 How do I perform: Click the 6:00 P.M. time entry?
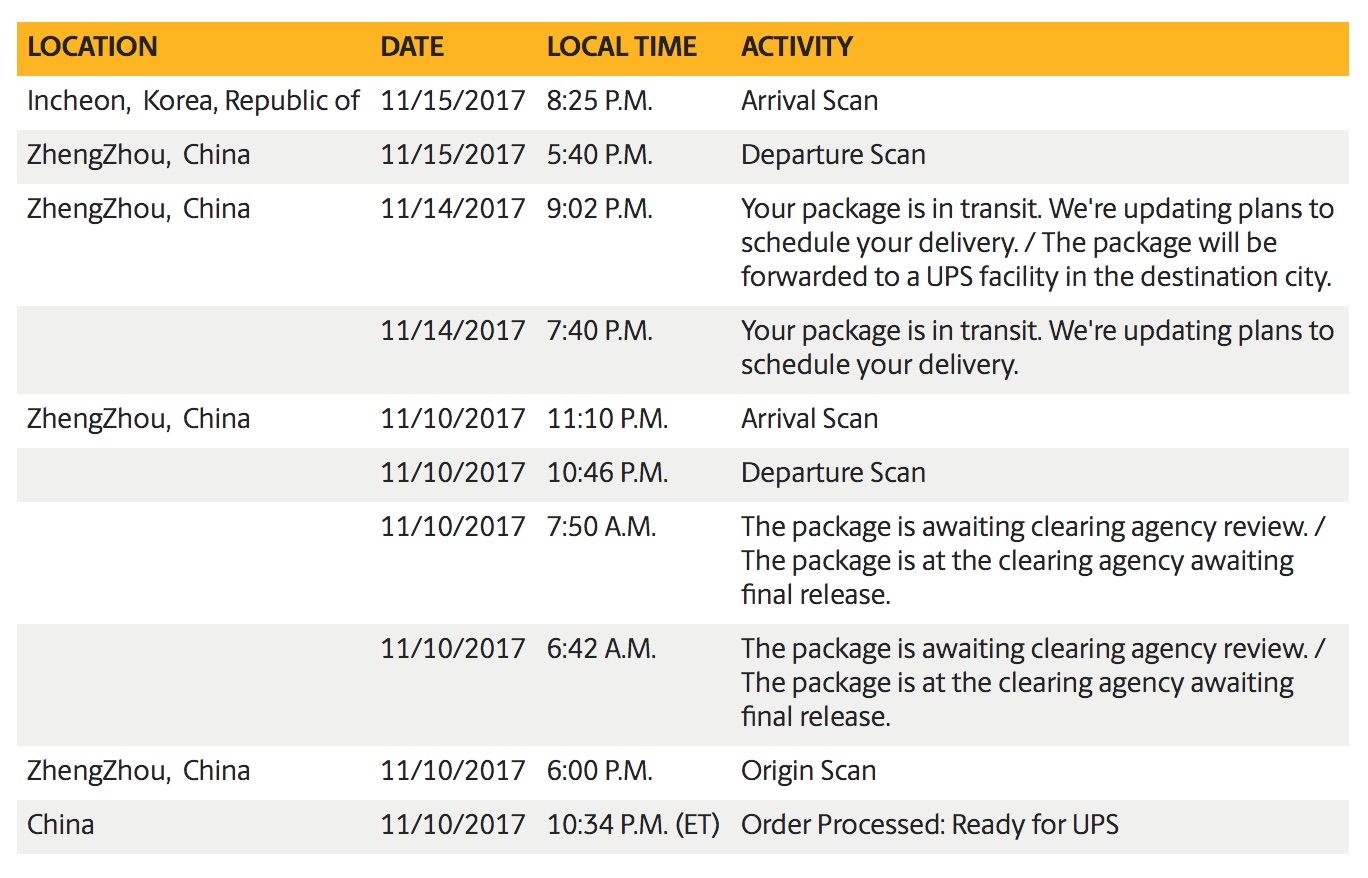point(599,771)
